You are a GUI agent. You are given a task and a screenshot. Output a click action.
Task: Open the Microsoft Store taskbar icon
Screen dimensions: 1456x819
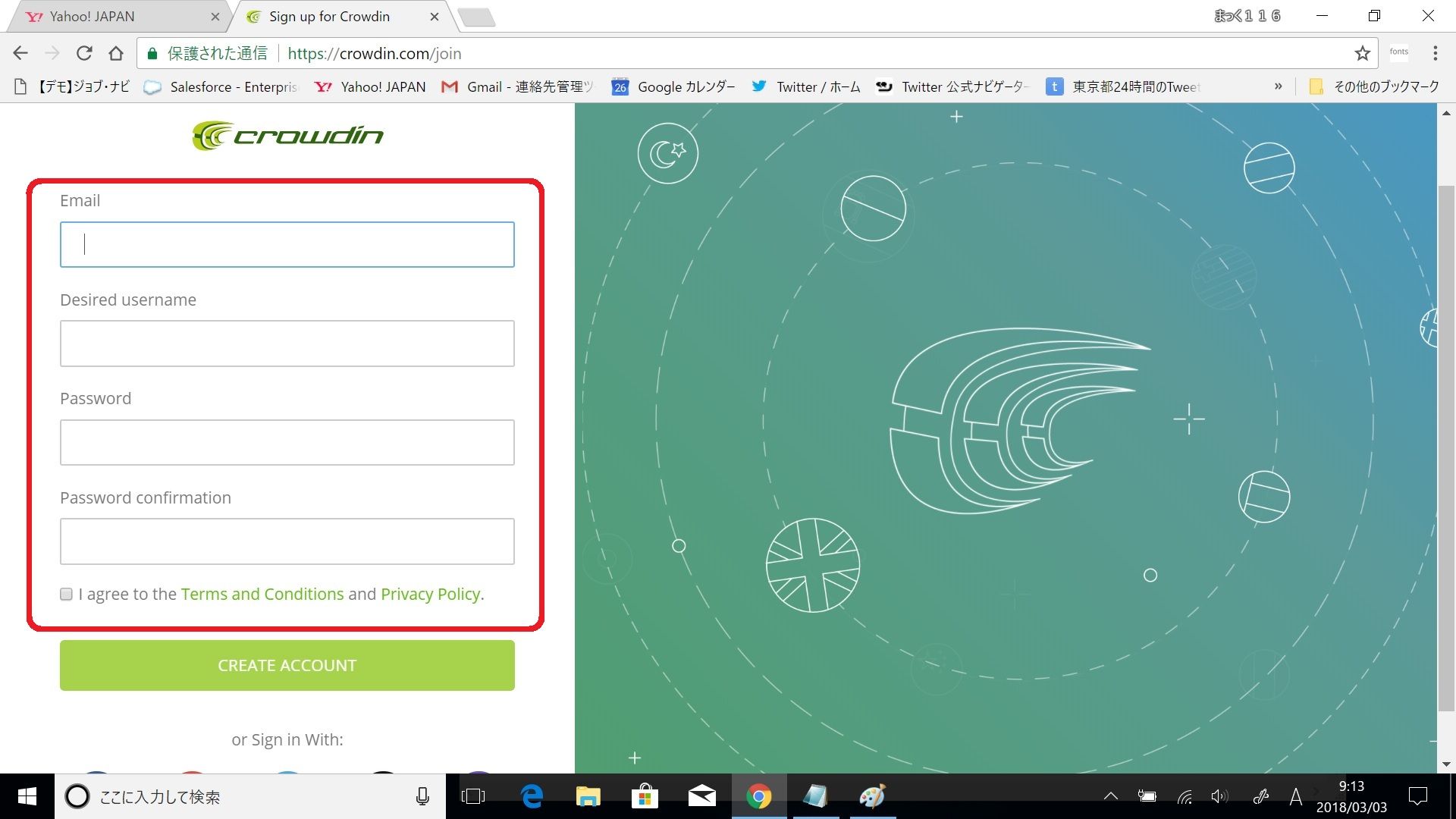pyautogui.click(x=645, y=796)
